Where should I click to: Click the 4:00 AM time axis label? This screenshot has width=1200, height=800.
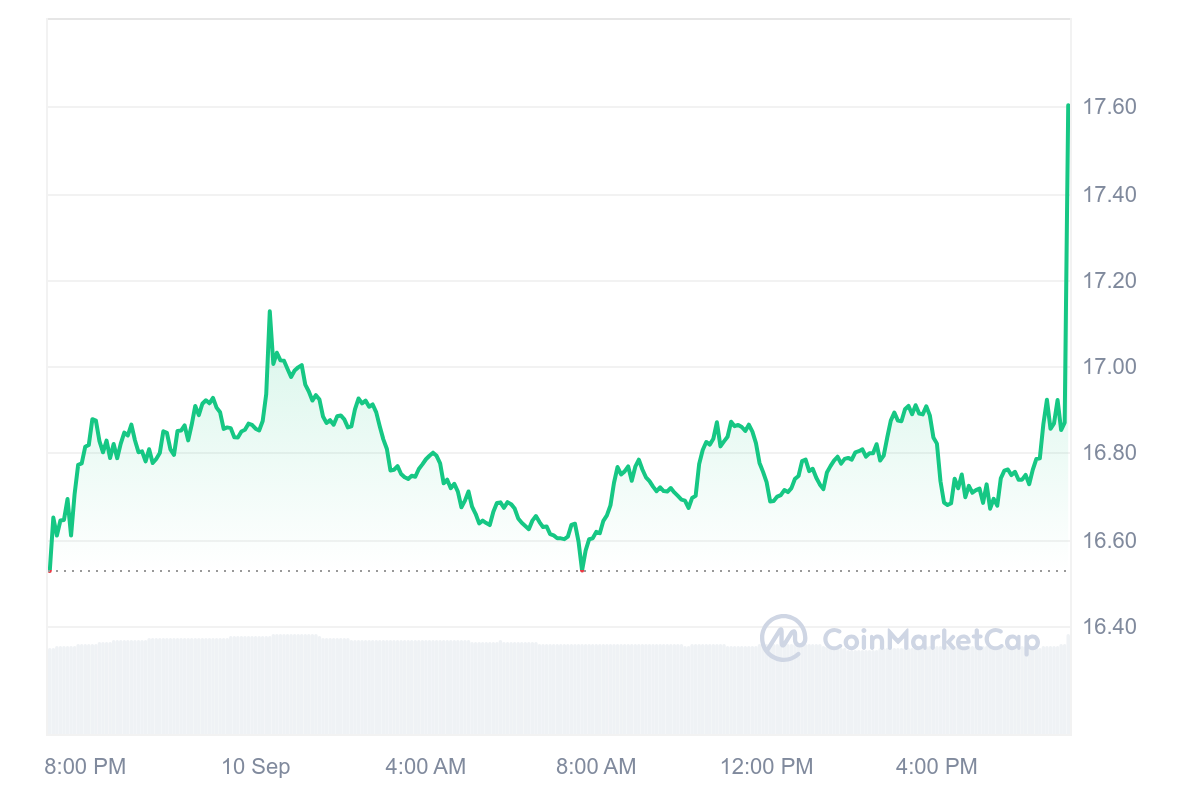(425, 767)
